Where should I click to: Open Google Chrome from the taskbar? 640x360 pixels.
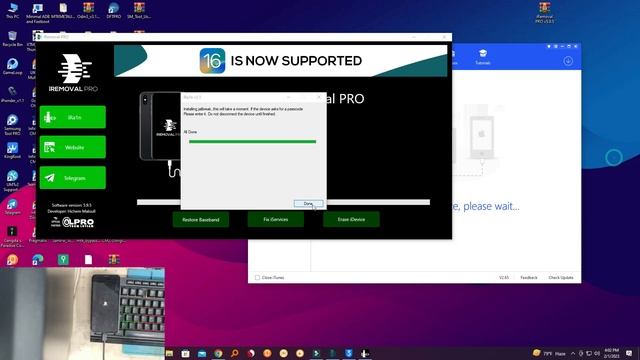218,353
